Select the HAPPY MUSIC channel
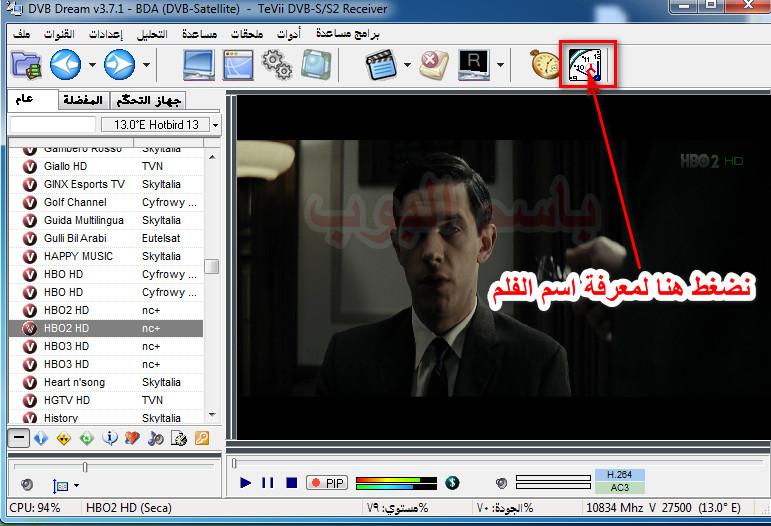Image resolution: width=771 pixels, height=526 pixels. coord(106,256)
